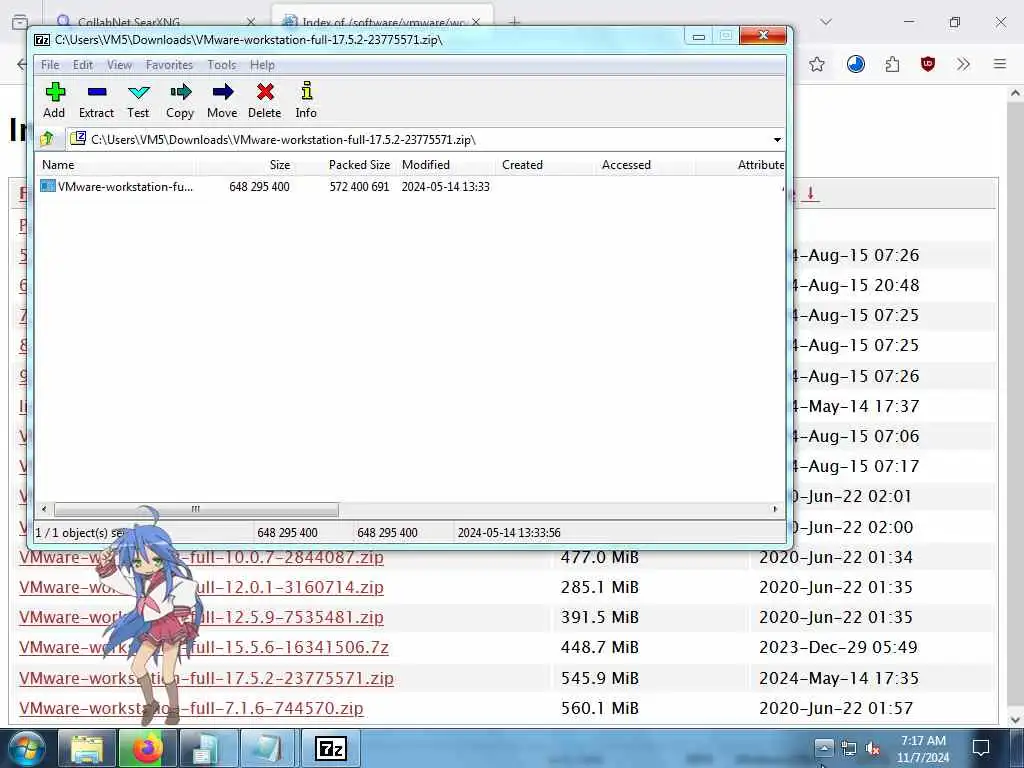Click the blue circular extension icon in Firefox

856,64
